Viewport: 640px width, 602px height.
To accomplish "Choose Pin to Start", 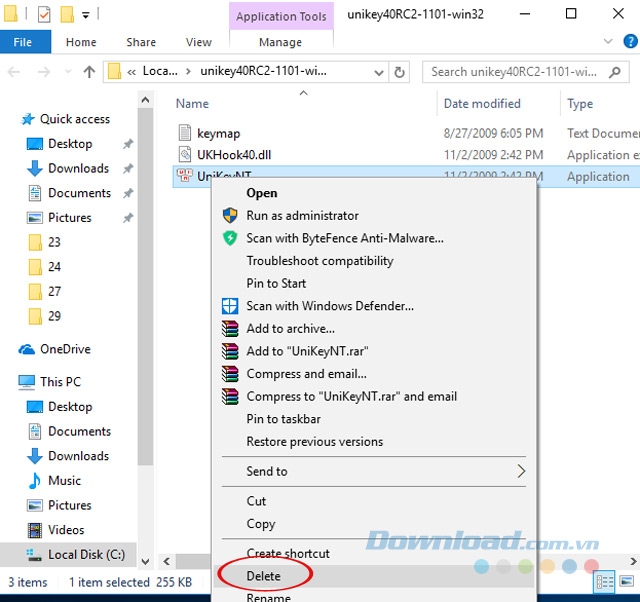I will [276, 283].
